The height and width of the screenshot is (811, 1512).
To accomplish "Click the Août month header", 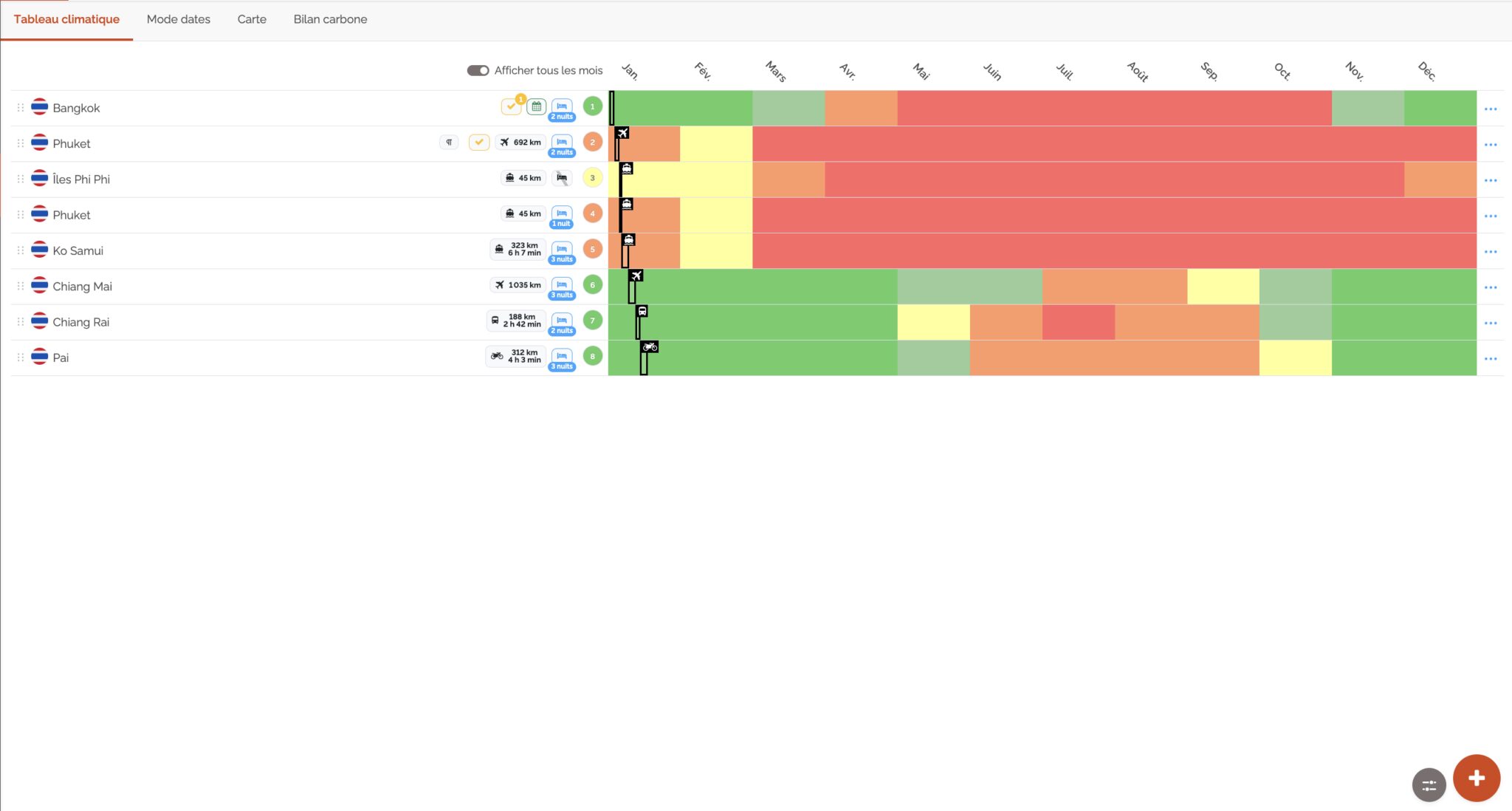I will [x=1138, y=71].
